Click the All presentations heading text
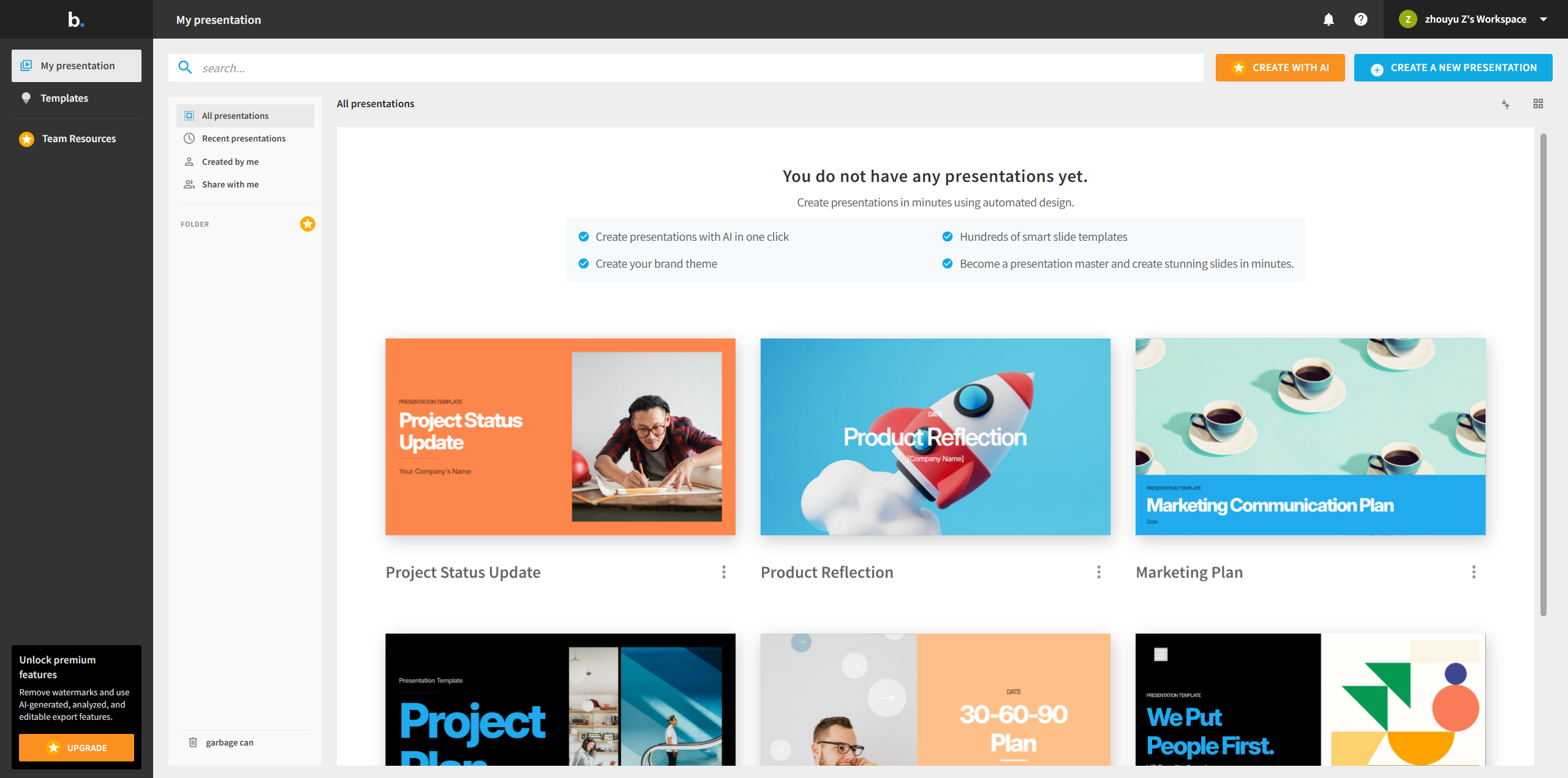Viewport: 1568px width, 778px height. [375, 104]
